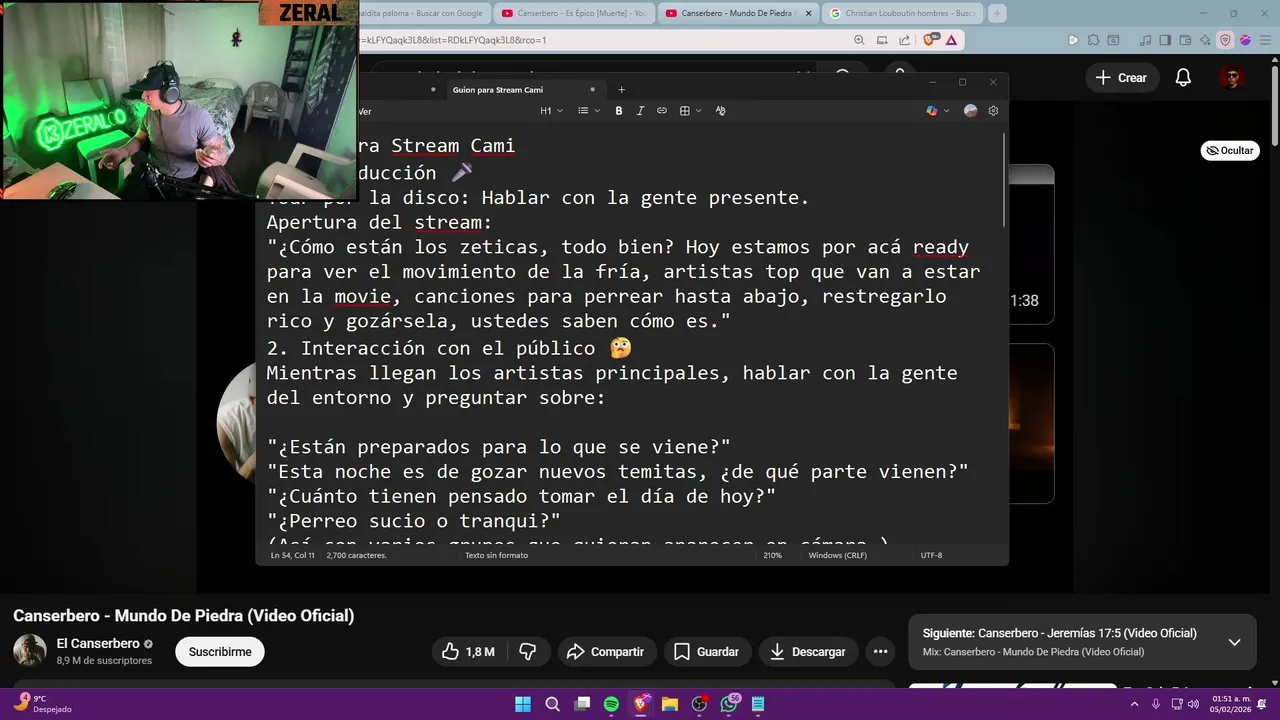Open Windows taskbar search
Screen dimensions: 1280x720
(552, 704)
